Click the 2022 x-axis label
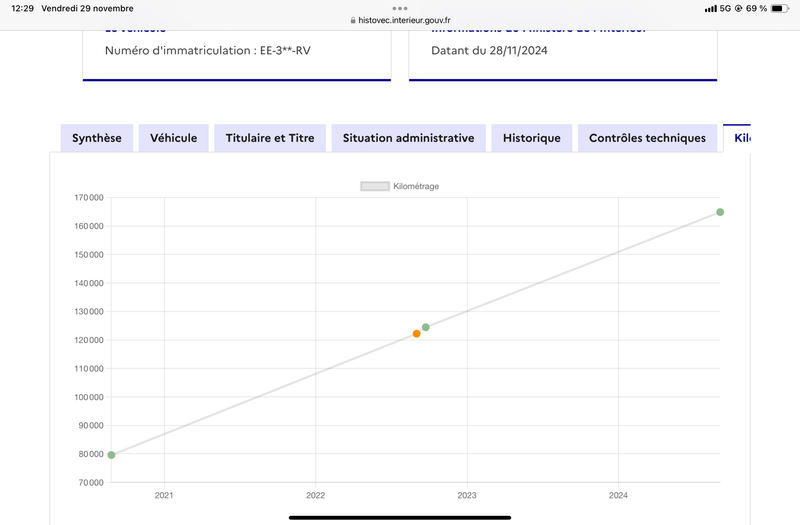Viewport: 800px width, 525px height. point(315,495)
